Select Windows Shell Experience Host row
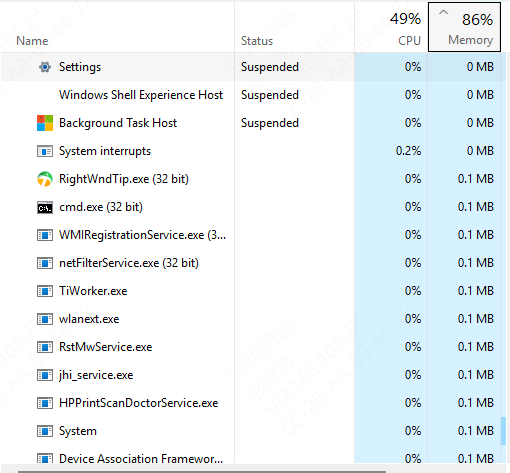The width and height of the screenshot is (510, 473). (253, 95)
